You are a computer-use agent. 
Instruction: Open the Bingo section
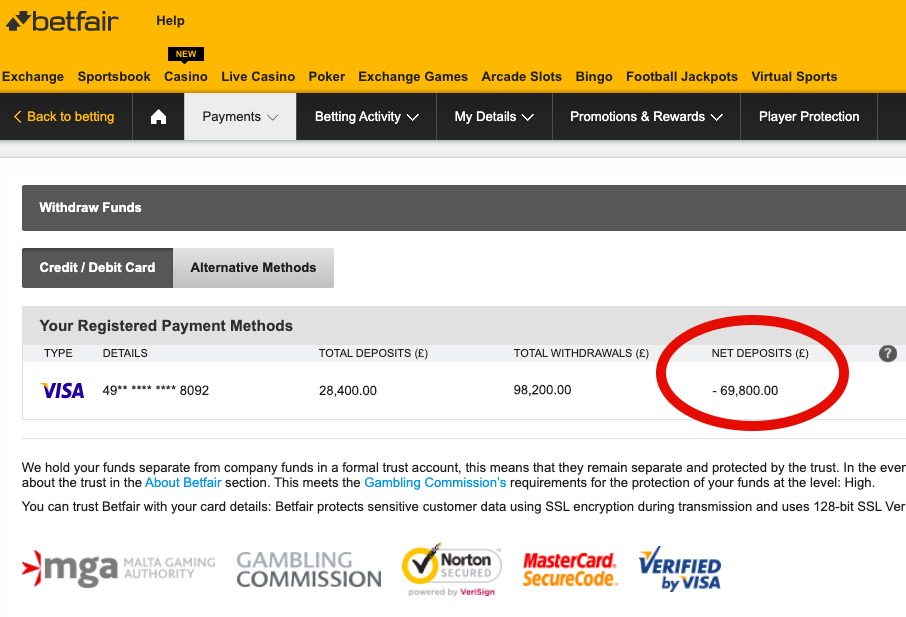(x=594, y=77)
